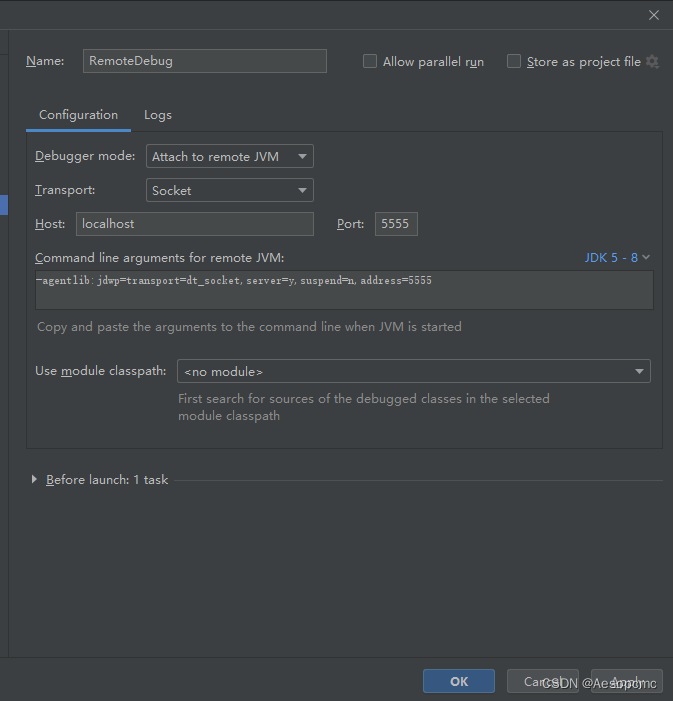Choose JDK 5 - 8 version selector
Screen dimensions: 673x701
[617, 258]
